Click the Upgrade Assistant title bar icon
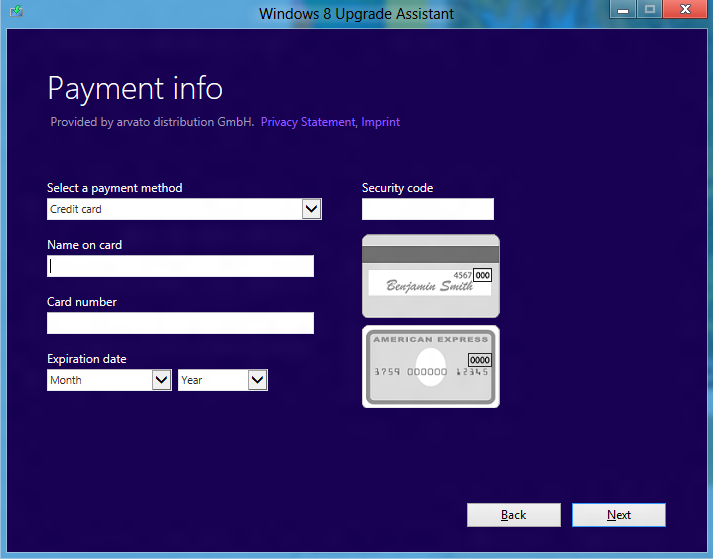The height and width of the screenshot is (559, 713). (x=15, y=13)
